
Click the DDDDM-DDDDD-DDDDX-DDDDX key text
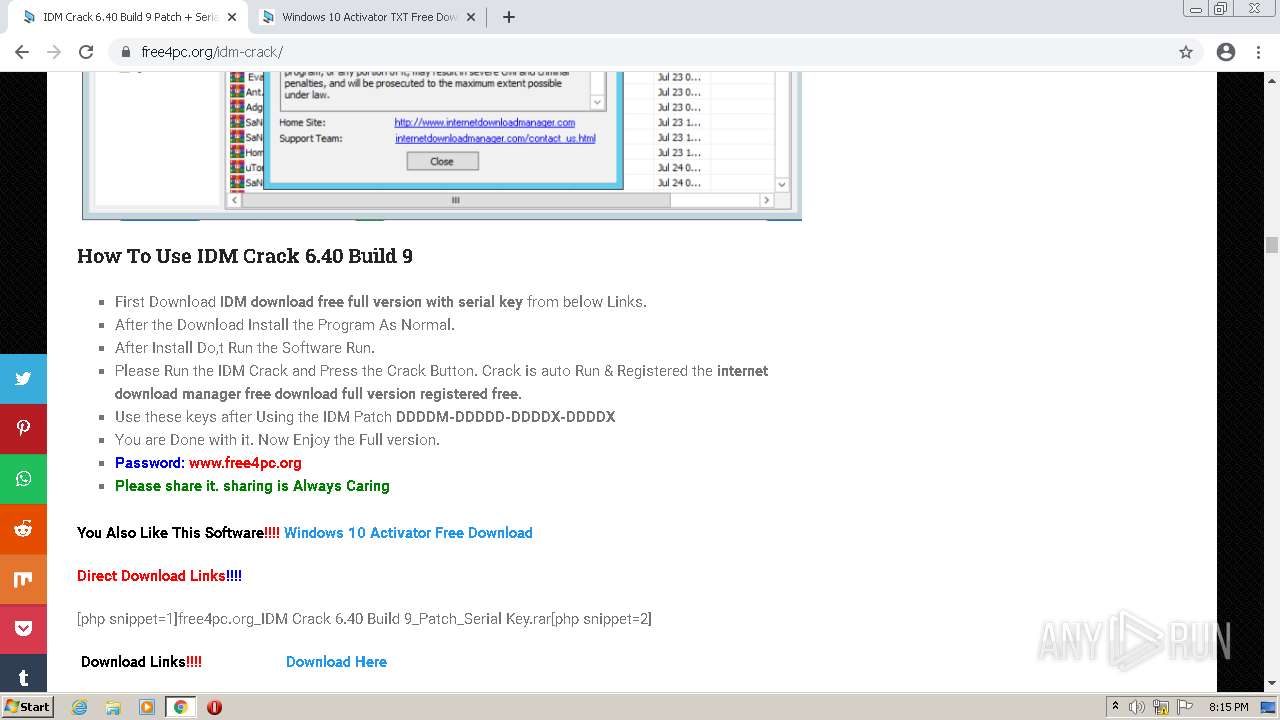click(505, 417)
